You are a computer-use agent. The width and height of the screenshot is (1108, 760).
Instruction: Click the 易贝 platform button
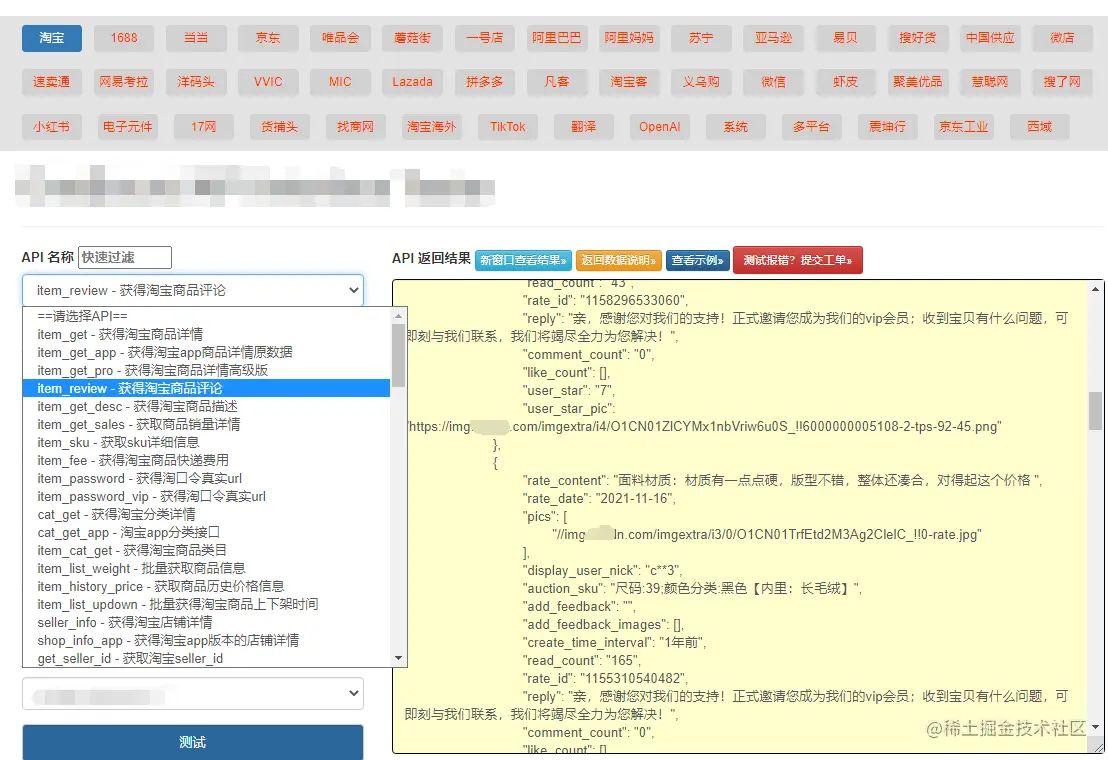point(845,38)
